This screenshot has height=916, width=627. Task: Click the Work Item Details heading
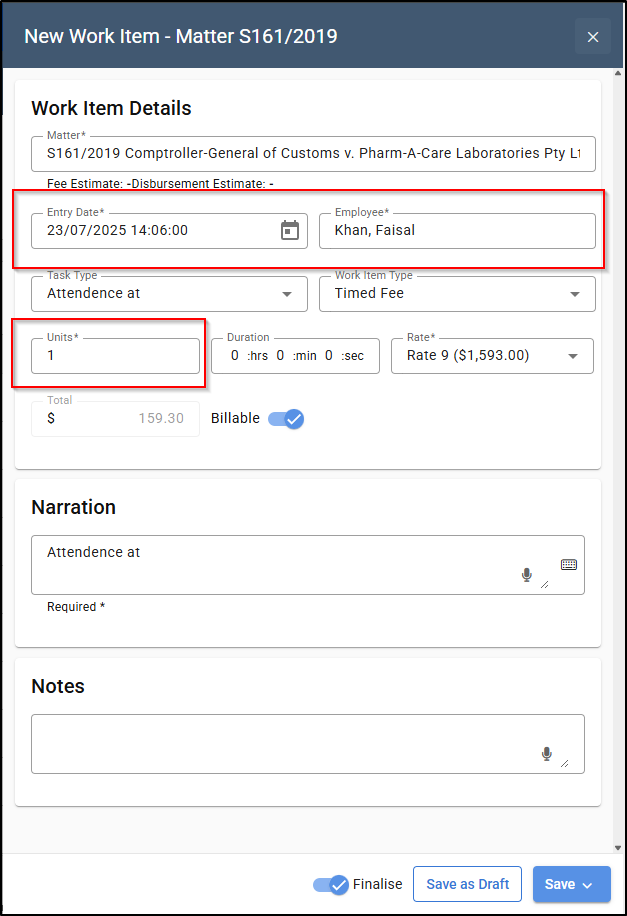111,108
